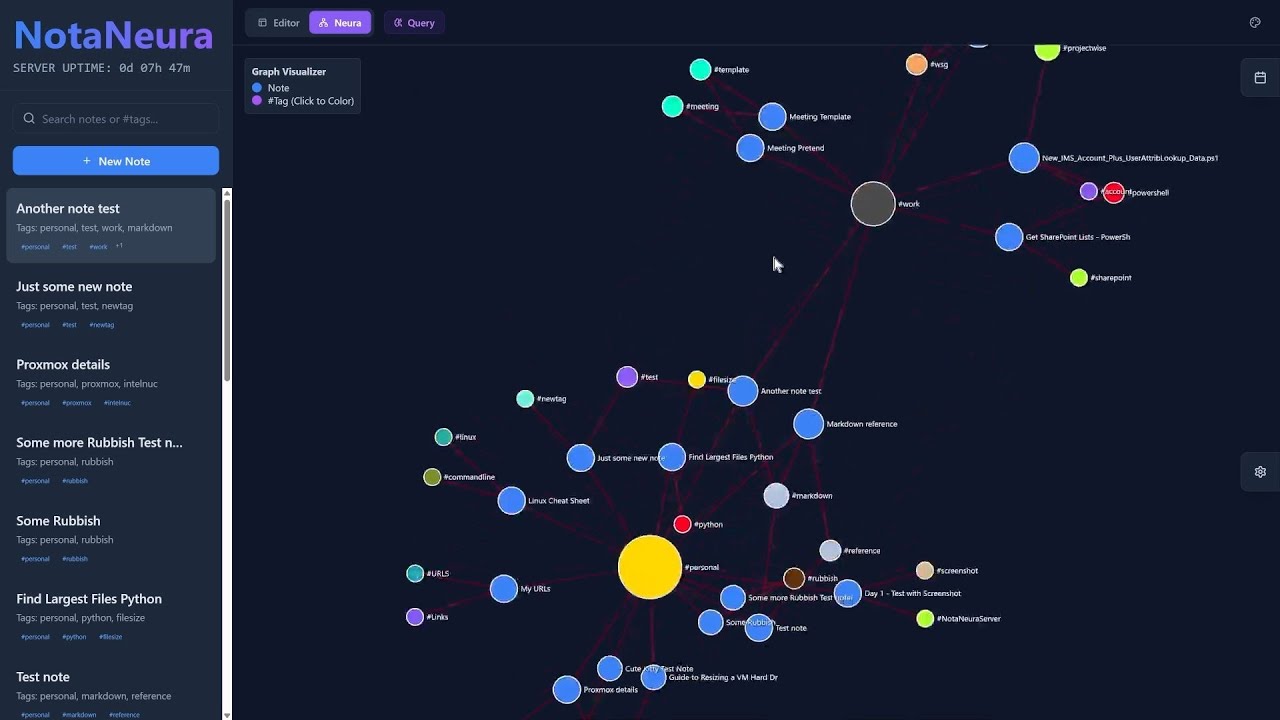The image size is (1280, 720).
Task: Select the Markdown reference note node
Action: pos(808,424)
